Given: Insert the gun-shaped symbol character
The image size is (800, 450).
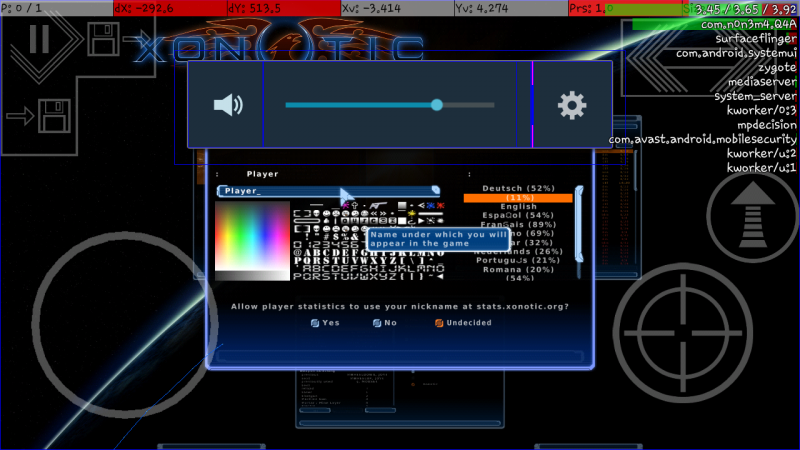Looking at the screenshot, I should [x=377, y=206].
